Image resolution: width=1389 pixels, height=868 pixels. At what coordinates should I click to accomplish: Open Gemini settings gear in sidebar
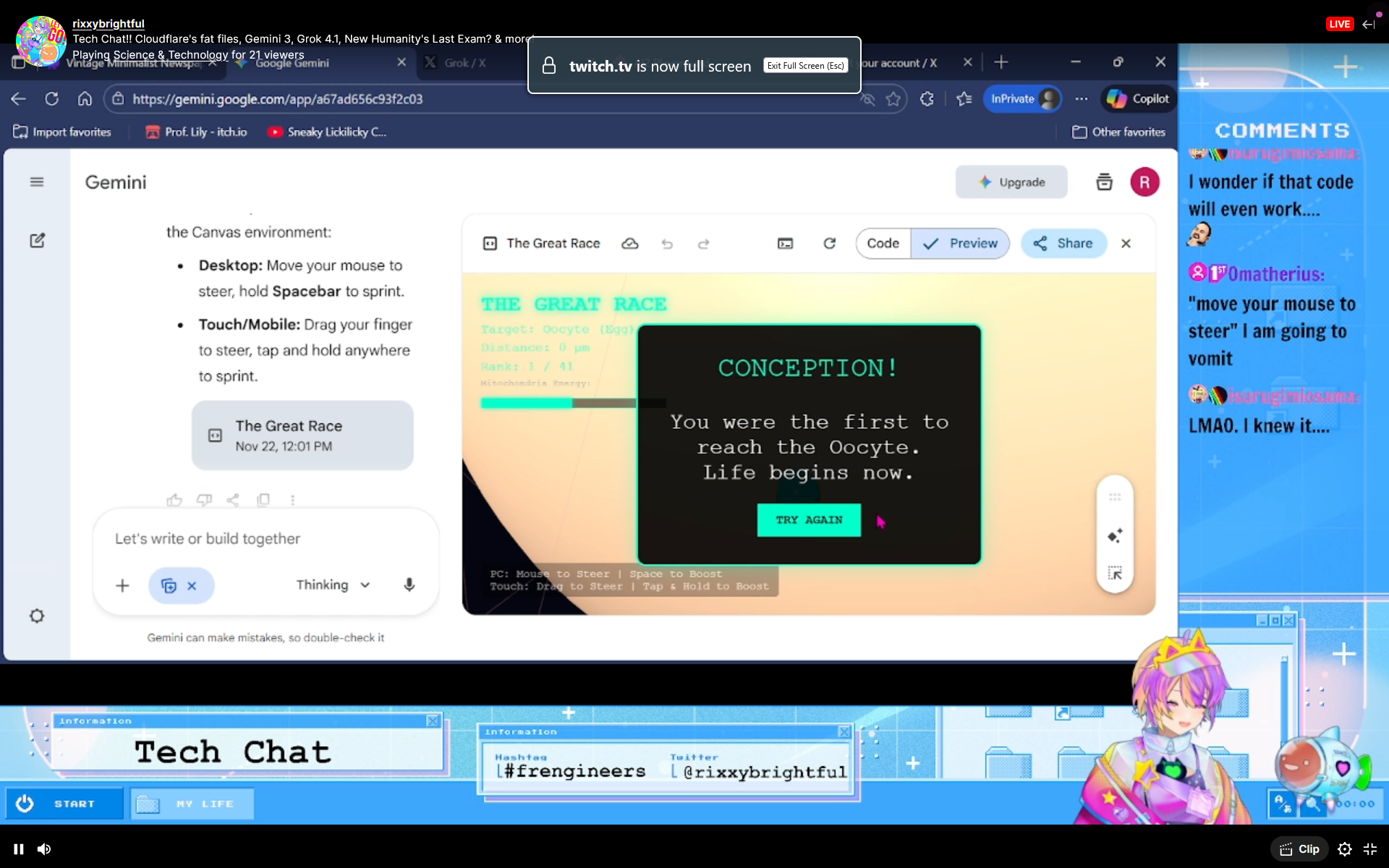coord(37,616)
